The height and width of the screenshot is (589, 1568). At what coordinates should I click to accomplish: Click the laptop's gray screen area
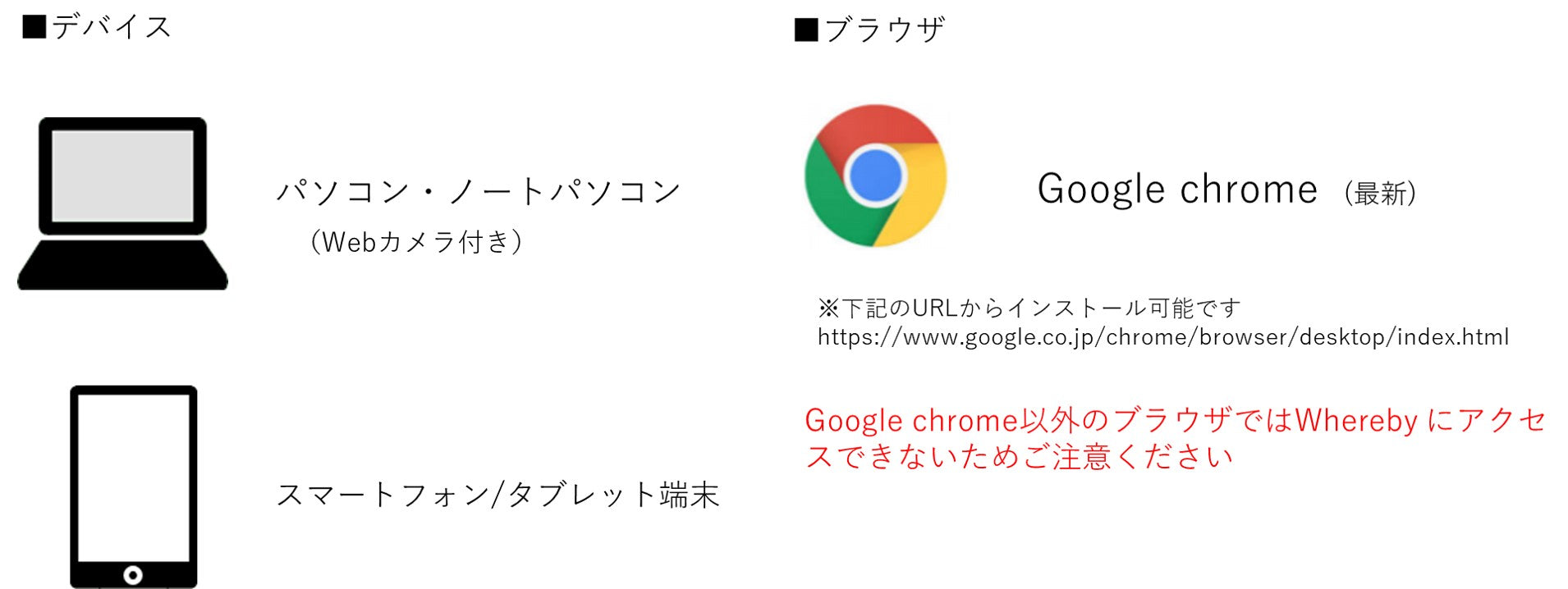pyautogui.click(x=123, y=176)
